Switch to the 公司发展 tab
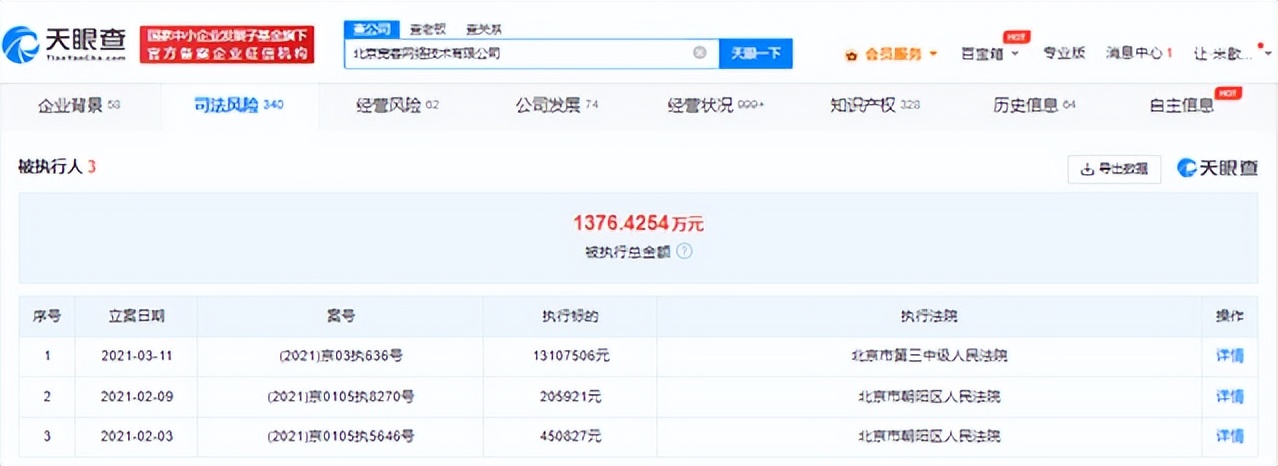 557,105
